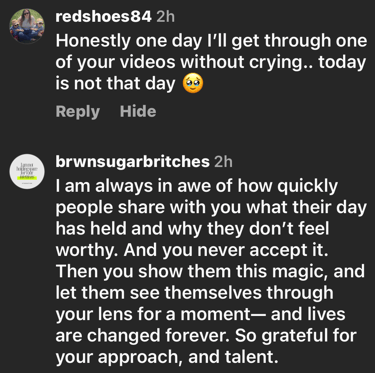375x373 pixels.
Task: Click the brwnsugarbritches username
Action: coord(132,162)
